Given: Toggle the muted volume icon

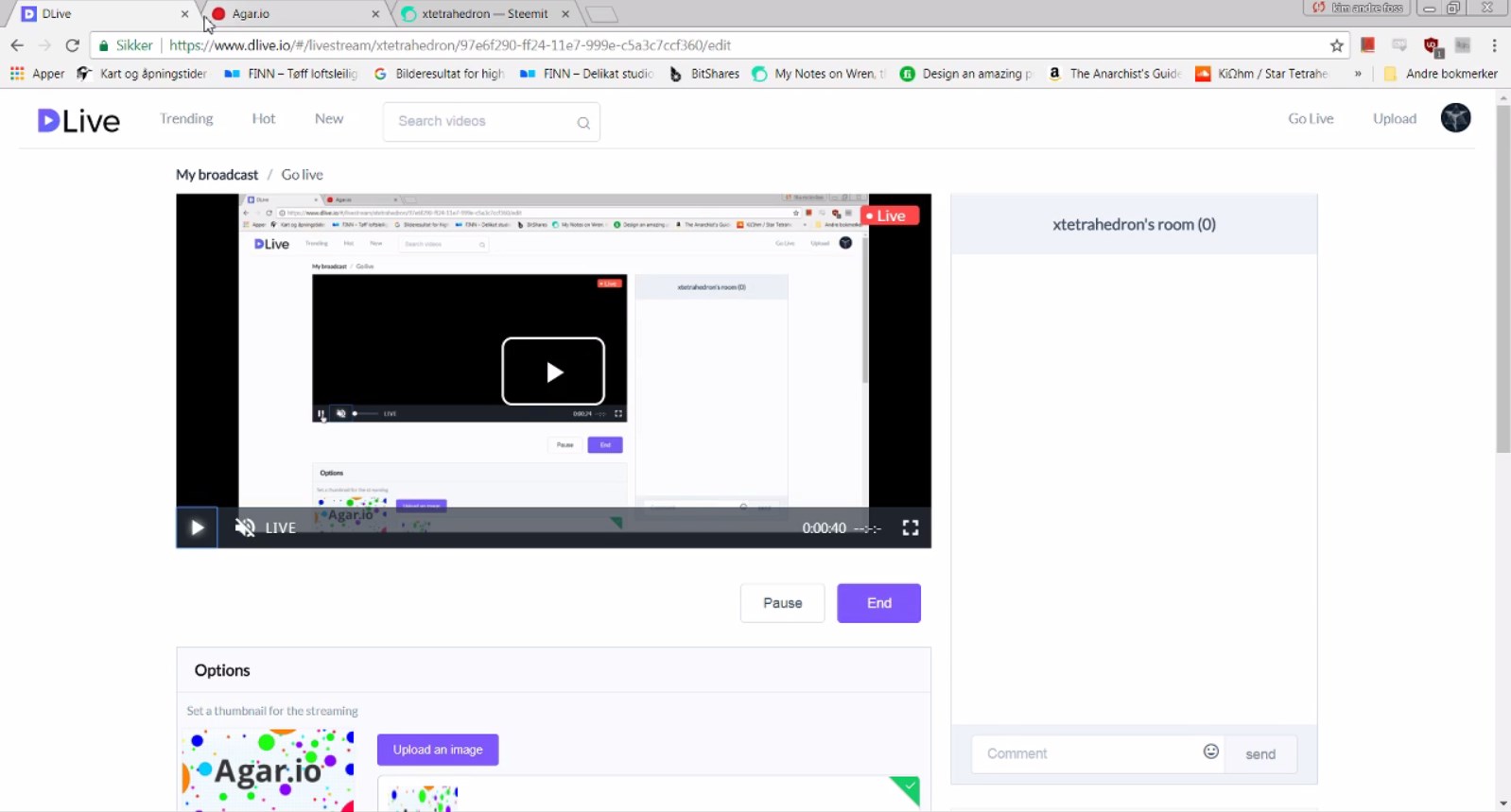Looking at the screenshot, I should [x=245, y=527].
